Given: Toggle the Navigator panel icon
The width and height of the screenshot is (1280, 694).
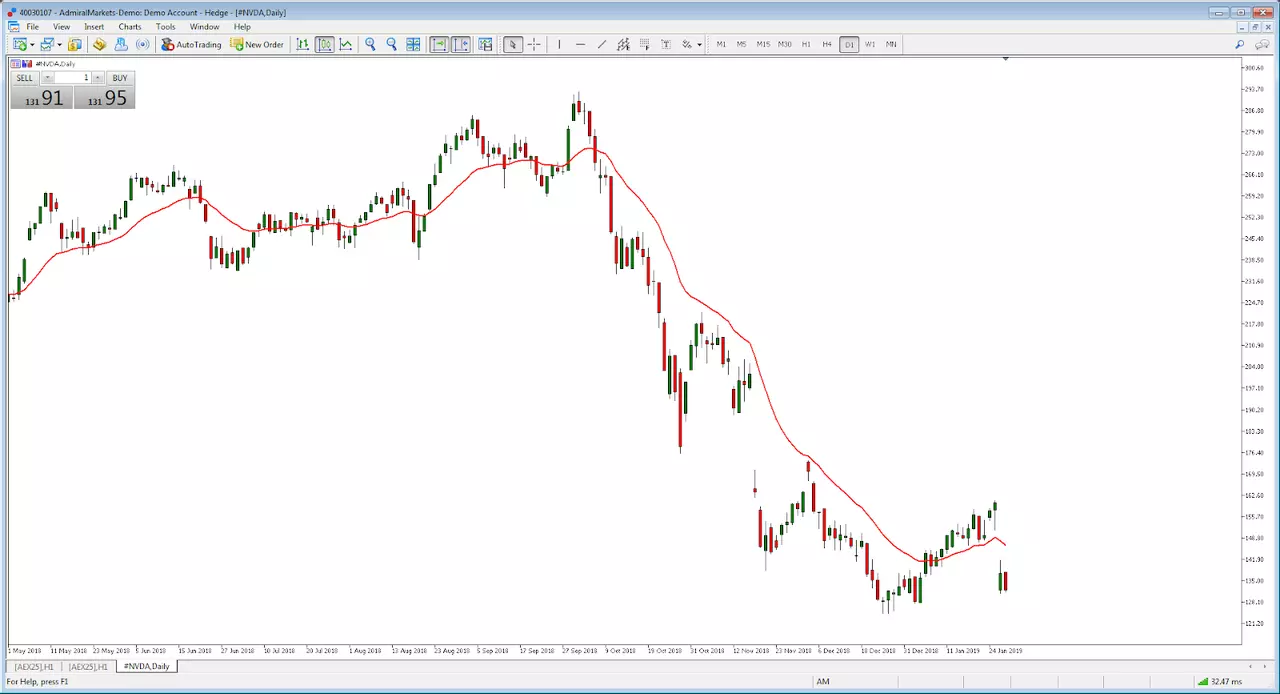Looking at the screenshot, I should [x=121, y=44].
